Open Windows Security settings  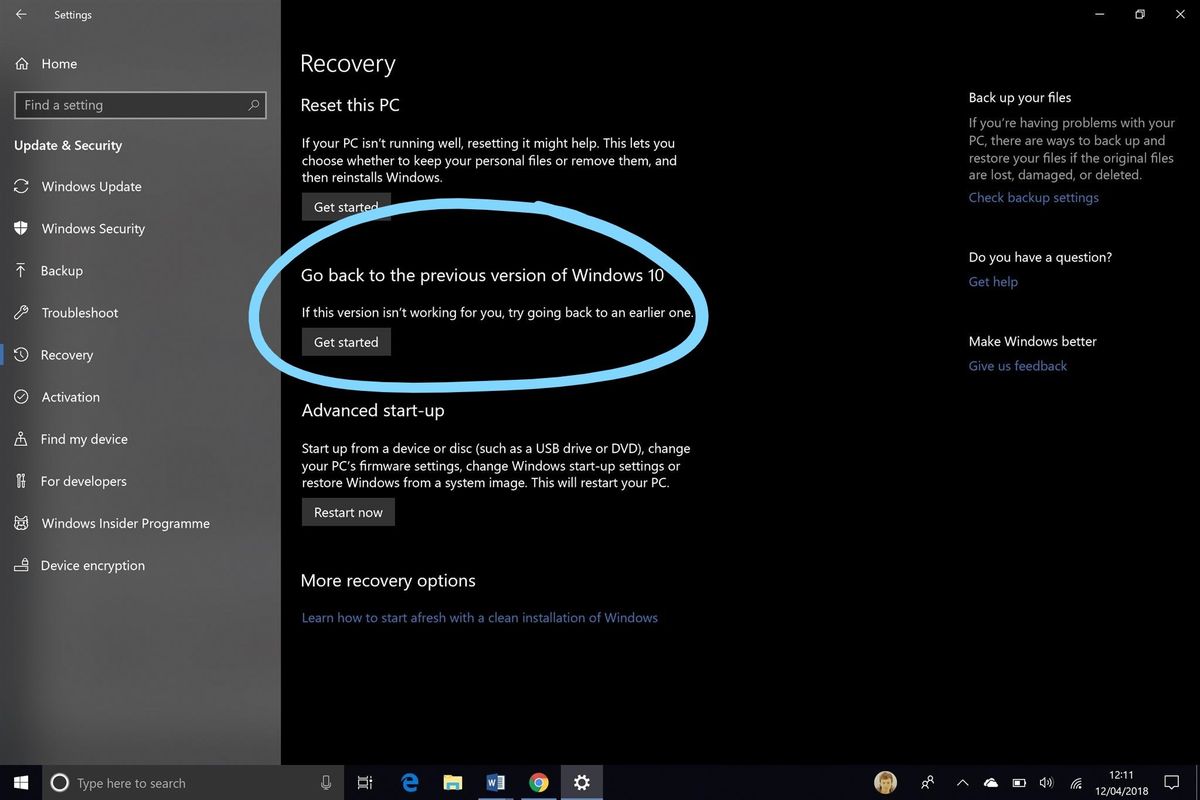point(95,228)
